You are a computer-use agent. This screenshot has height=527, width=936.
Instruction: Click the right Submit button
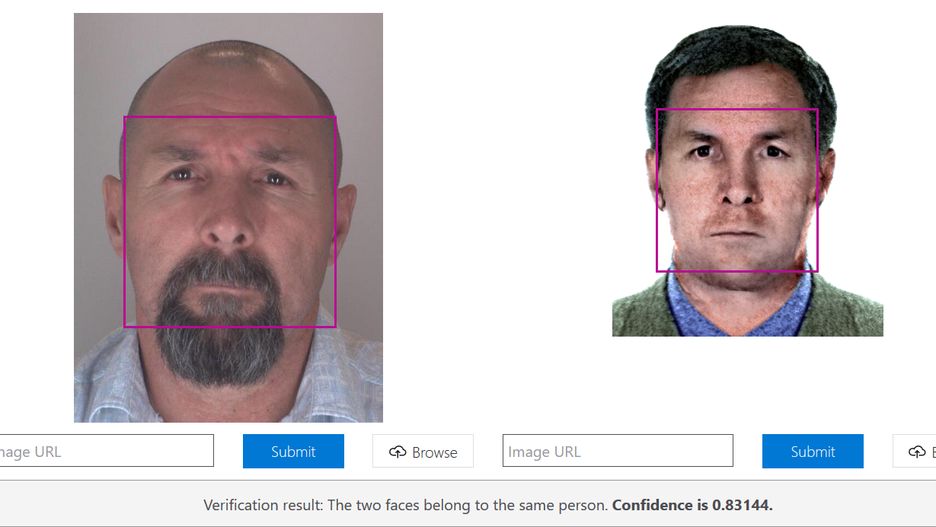click(812, 451)
